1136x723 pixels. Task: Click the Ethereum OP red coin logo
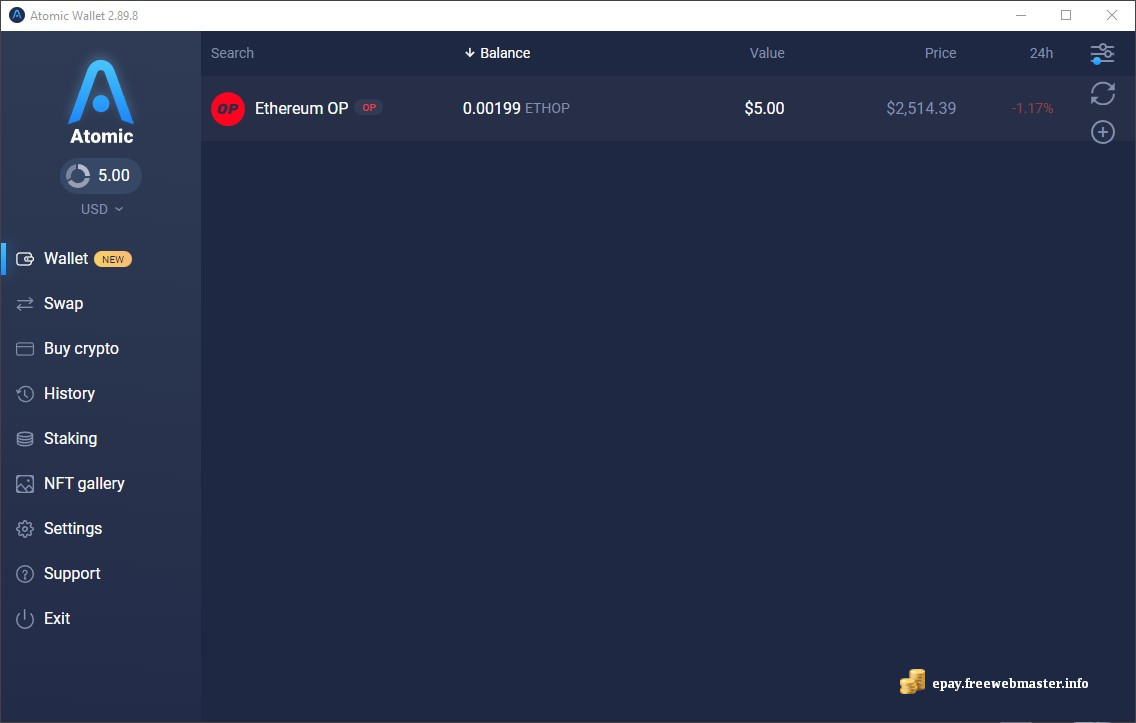pyautogui.click(x=227, y=109)
